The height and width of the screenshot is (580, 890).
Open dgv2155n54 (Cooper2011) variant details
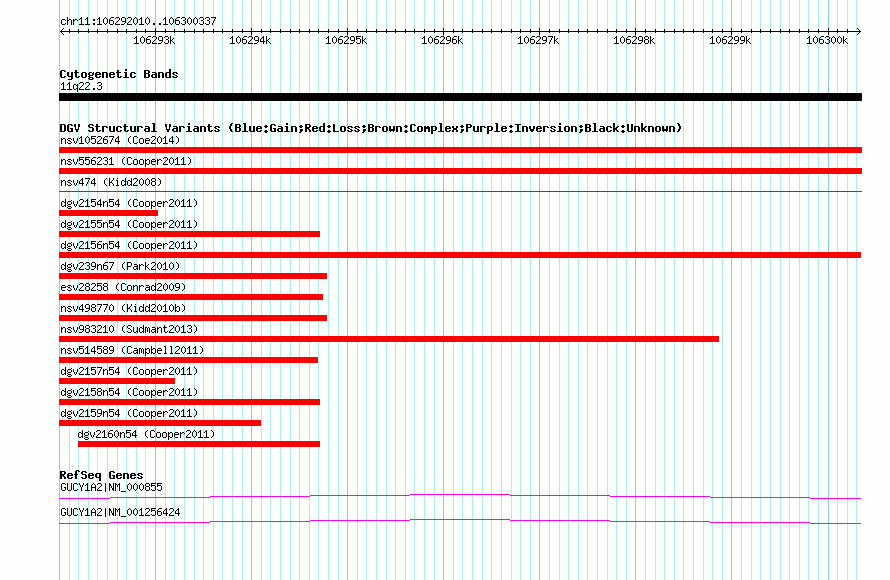point(129,224)
